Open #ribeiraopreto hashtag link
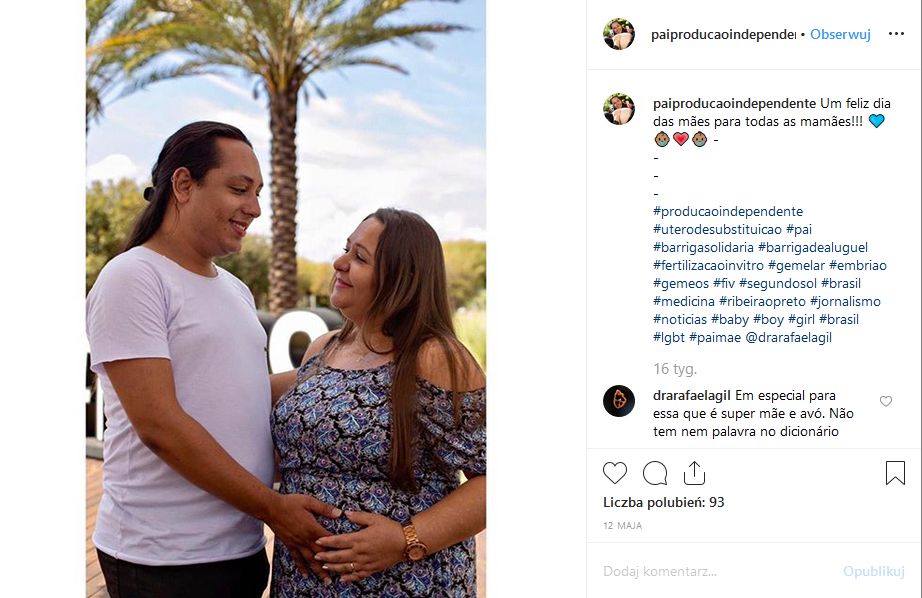The width and height of the screenshot is (922, 598). coord(763,302)
